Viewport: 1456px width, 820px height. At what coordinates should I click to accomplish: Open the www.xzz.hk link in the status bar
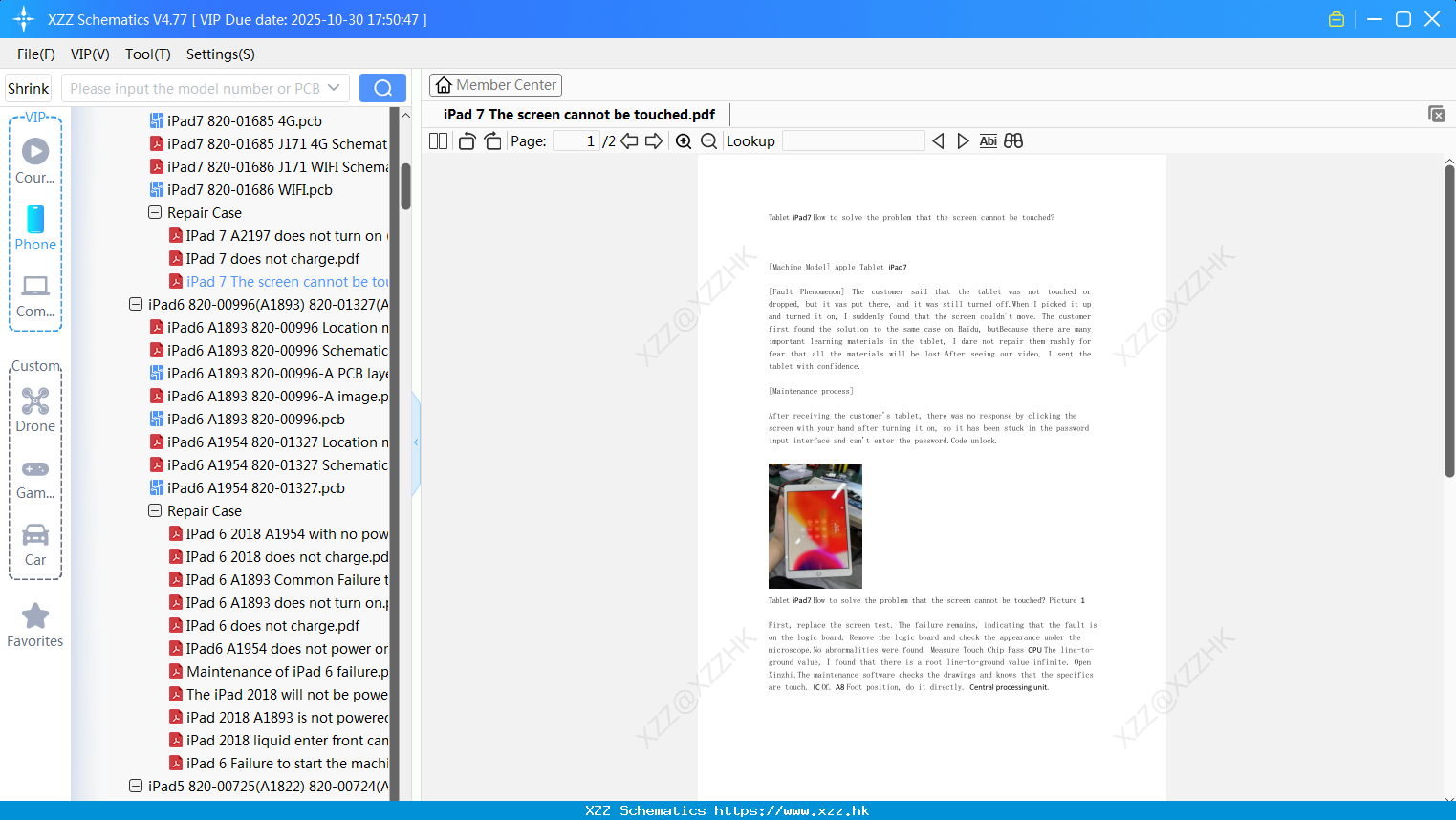[792, 810]
